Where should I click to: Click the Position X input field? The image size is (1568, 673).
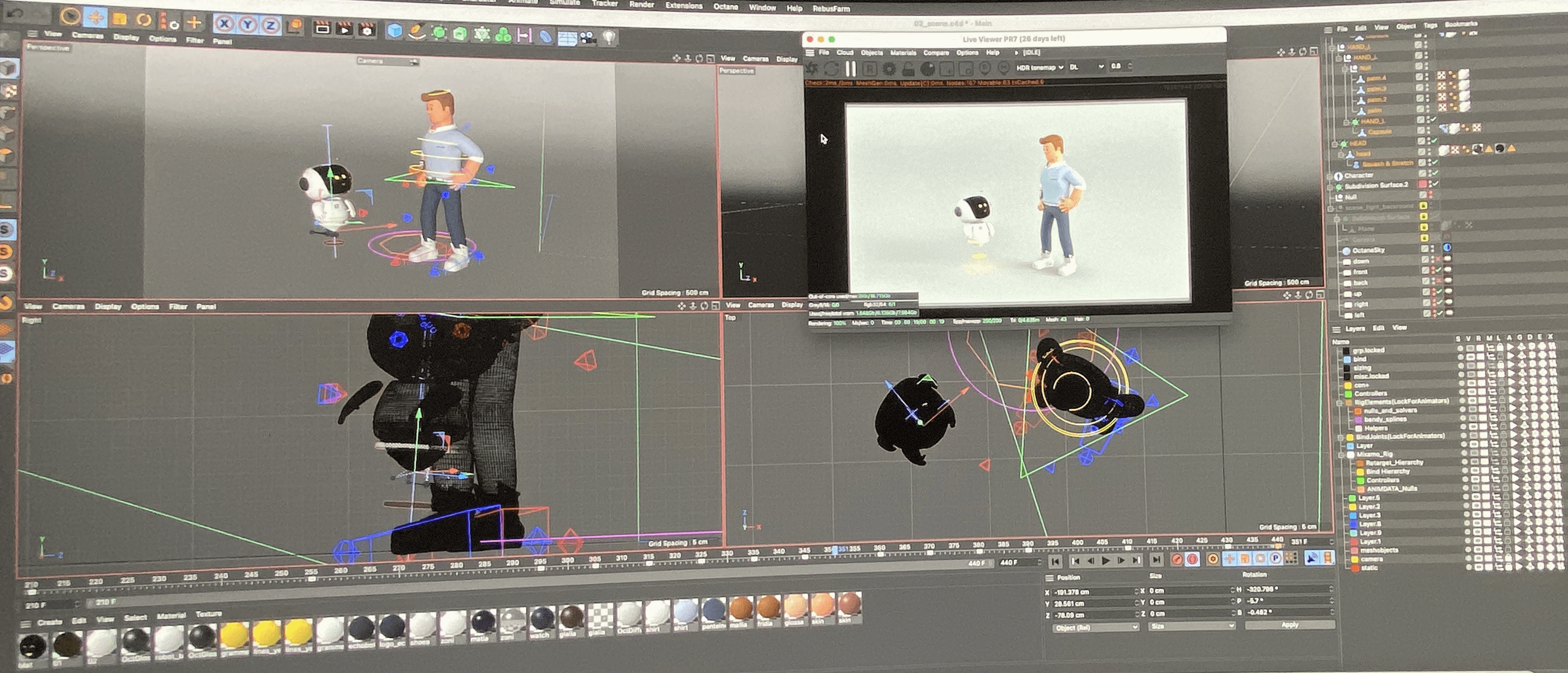(x=1095, y=592)
